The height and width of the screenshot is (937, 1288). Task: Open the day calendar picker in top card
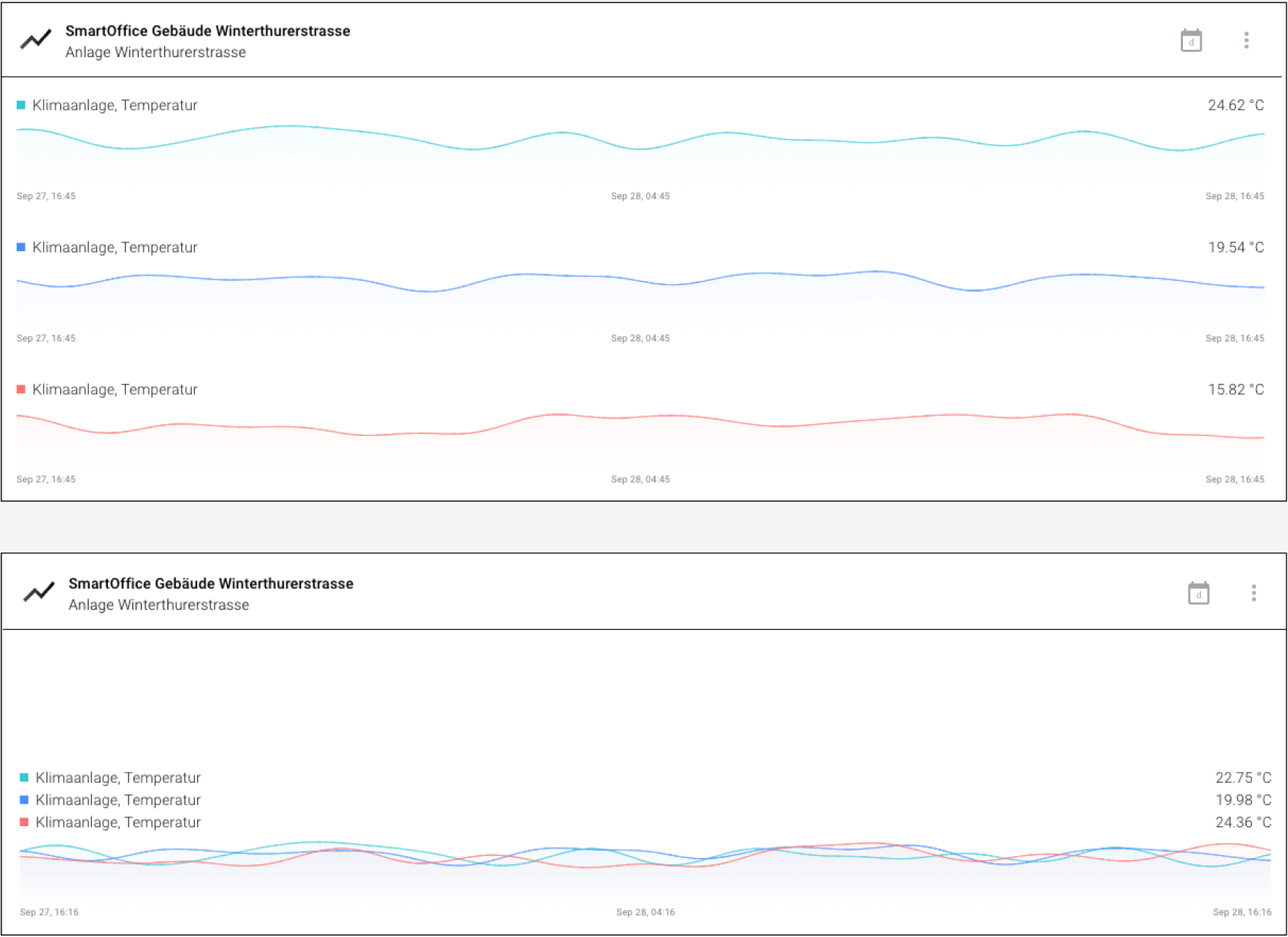pyautogui.click(x=1191, y=41)
